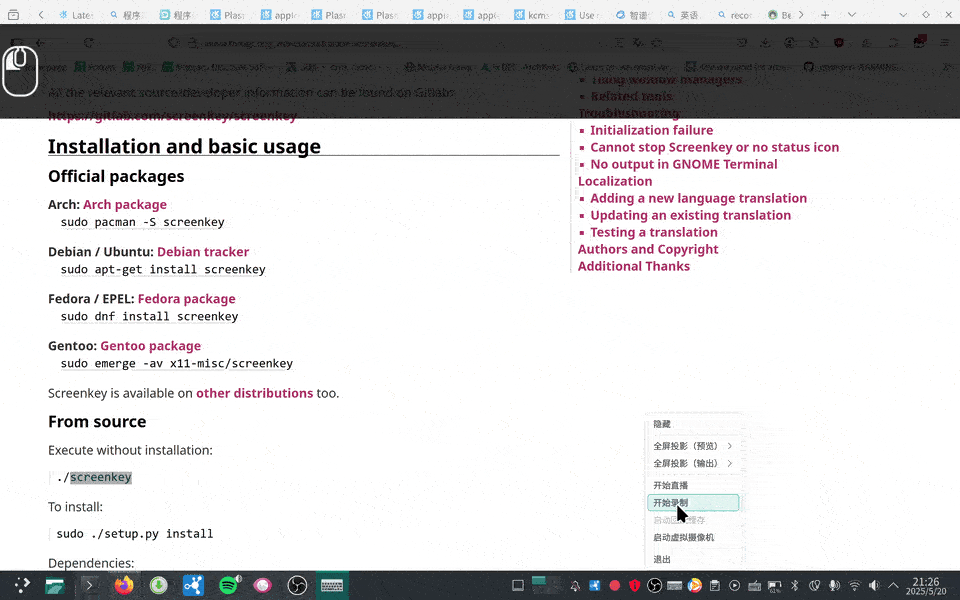Open the pink round app taskbar icon

pyautogui.click(x=263, y=585)
